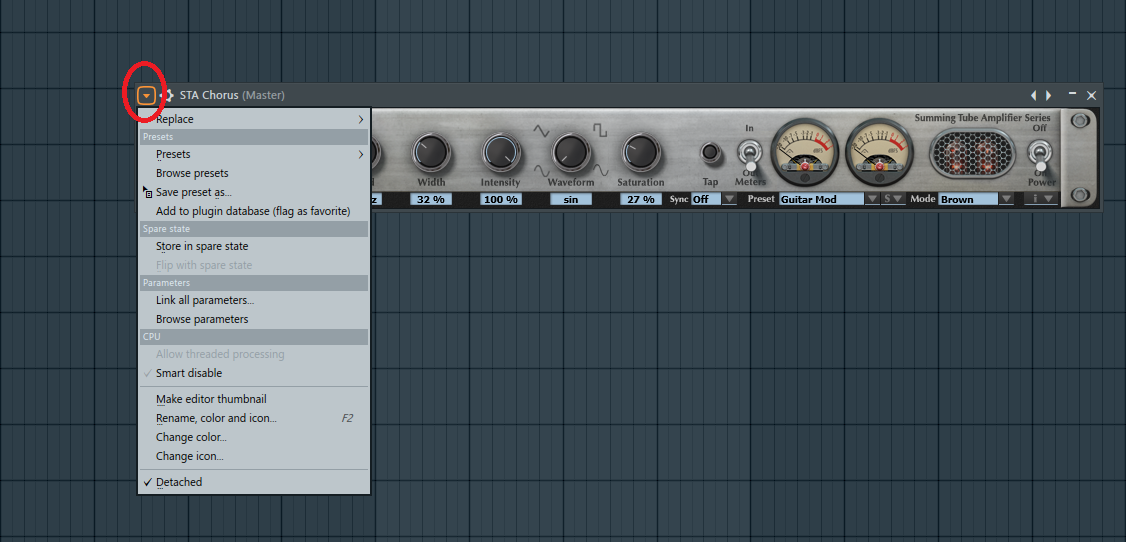Select next preset with right arrow
1126x542 pixels.
(1048, 95)
